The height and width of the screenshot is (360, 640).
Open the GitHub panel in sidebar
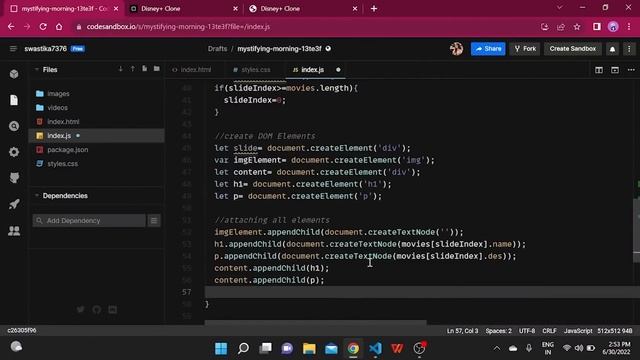[14, 178]
